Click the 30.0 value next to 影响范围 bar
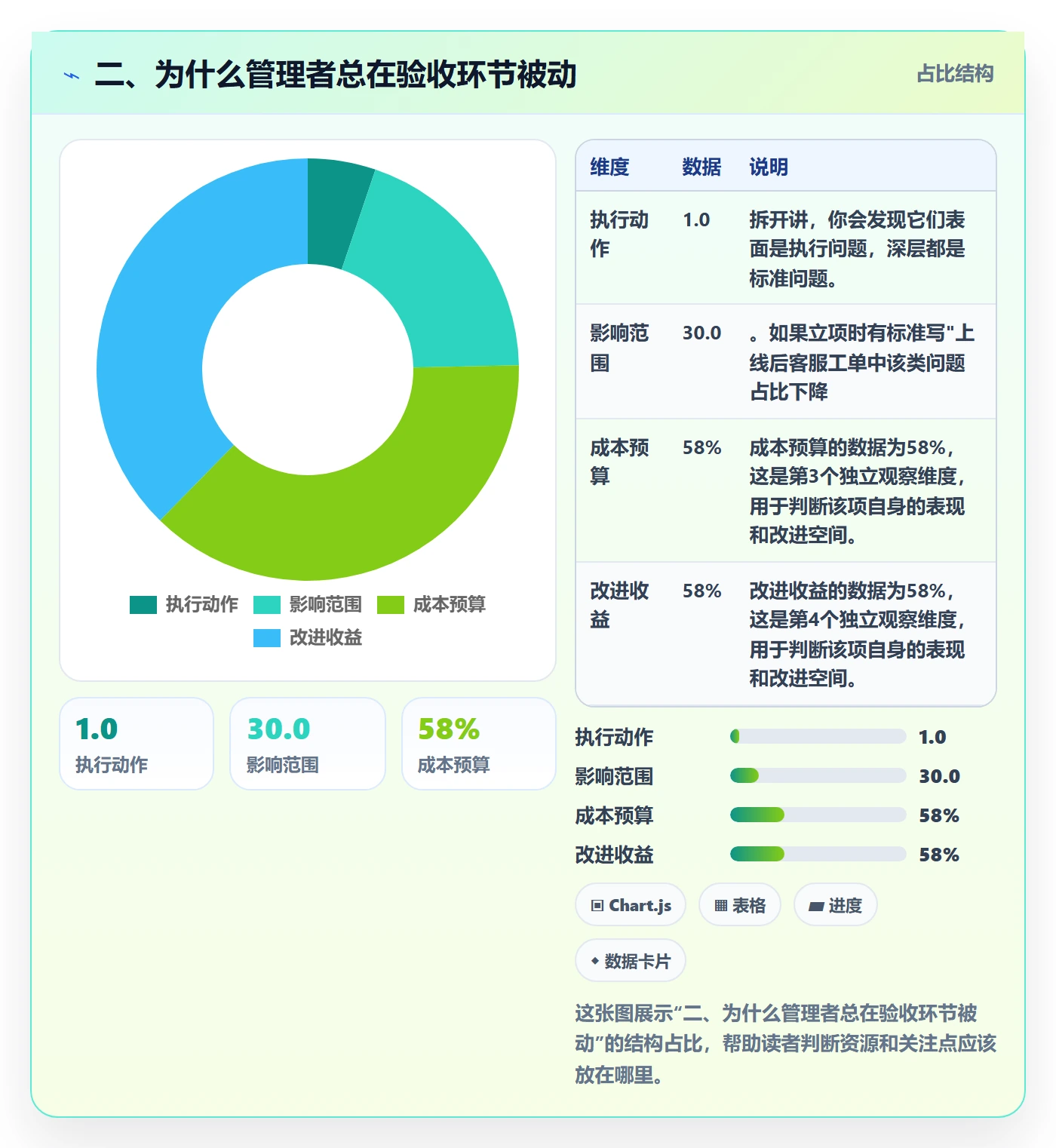This screenshot has width=1056, height=1148. [939, 776]
